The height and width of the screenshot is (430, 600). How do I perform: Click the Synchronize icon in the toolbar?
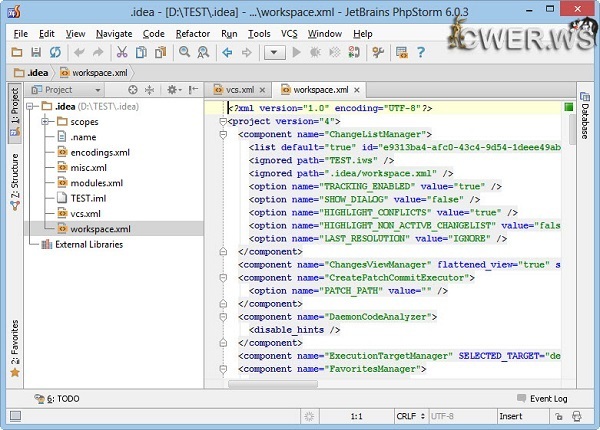pos(55,52)
